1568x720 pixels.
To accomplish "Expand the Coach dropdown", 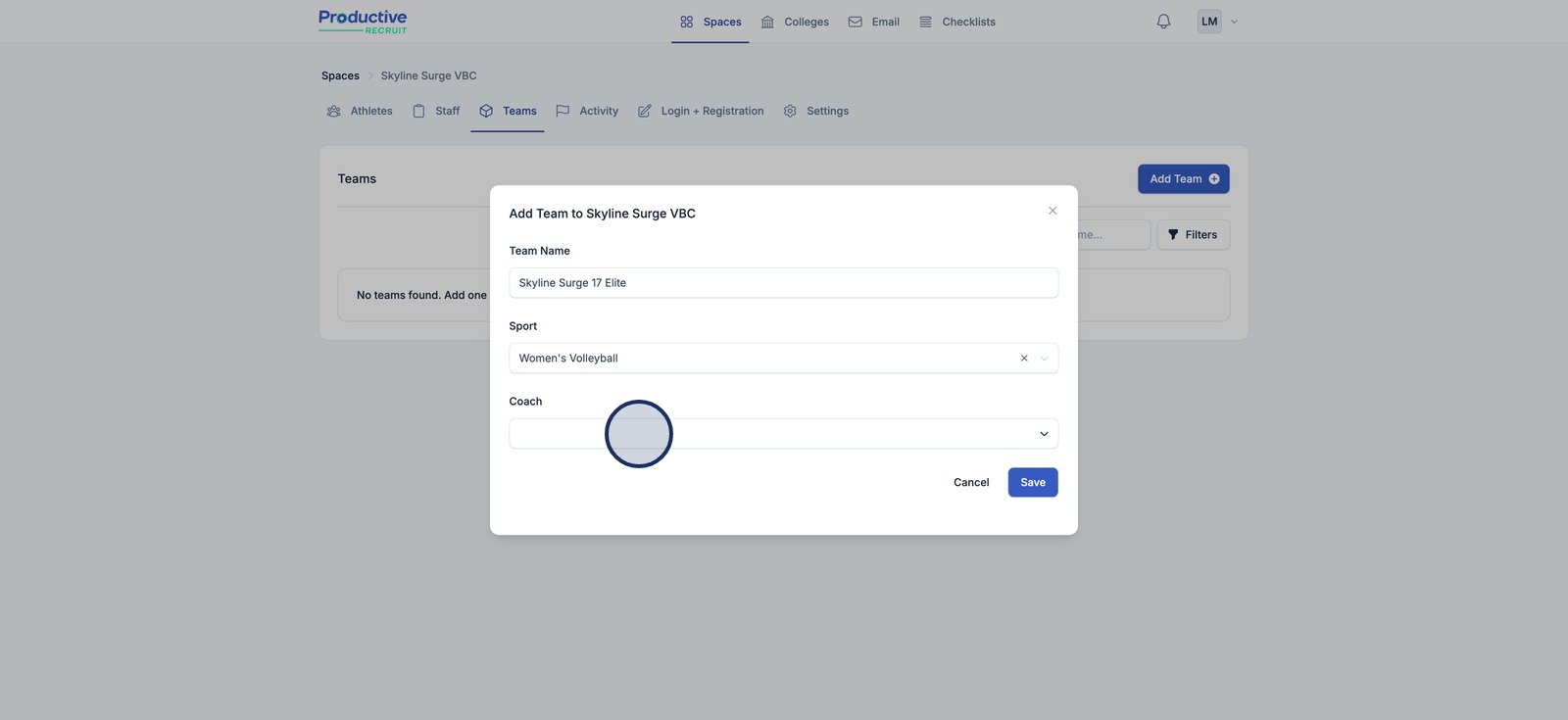I will (1044, 434).
